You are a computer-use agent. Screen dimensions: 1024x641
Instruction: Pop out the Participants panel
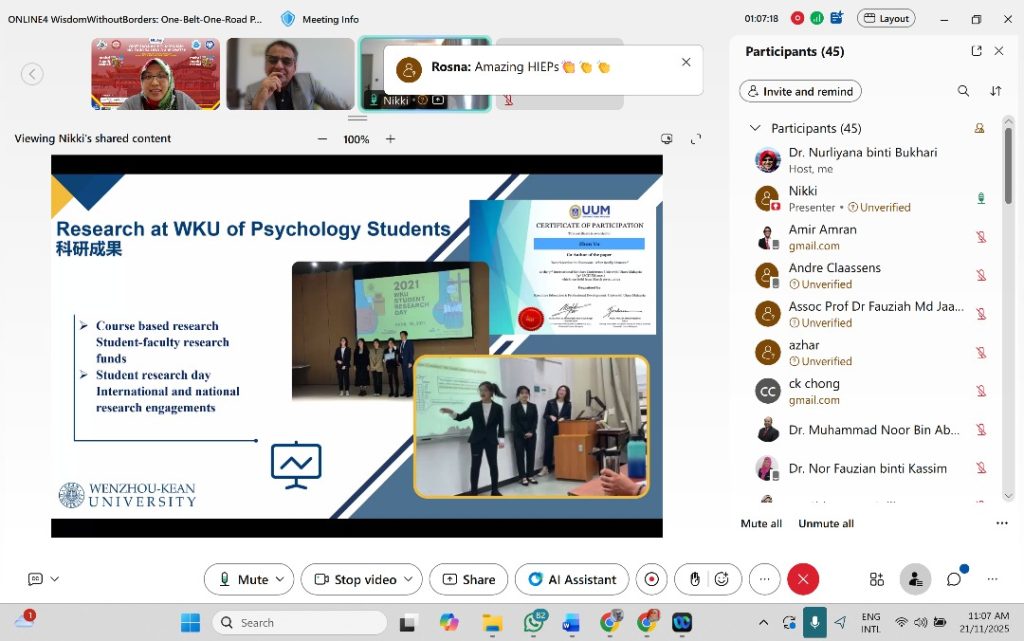(x=976, y=51)
